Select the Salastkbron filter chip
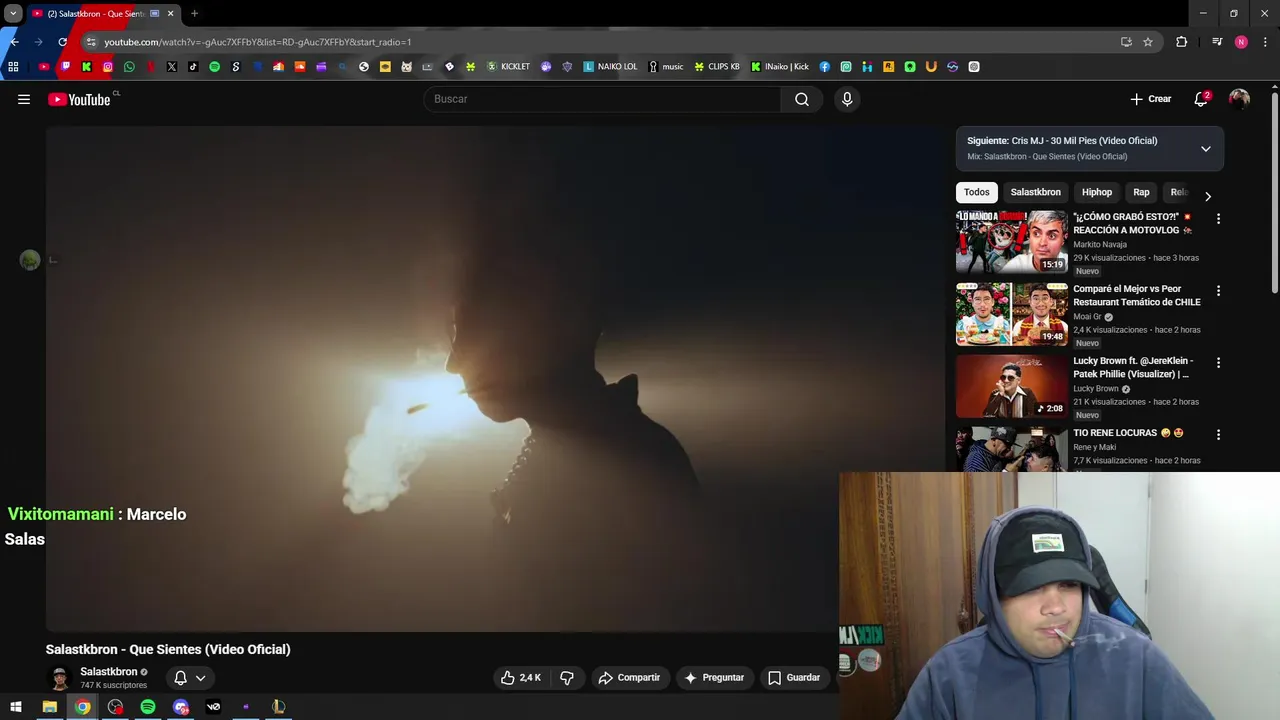This screenshot has width=1280, height=720. [x=1035, y=192]
